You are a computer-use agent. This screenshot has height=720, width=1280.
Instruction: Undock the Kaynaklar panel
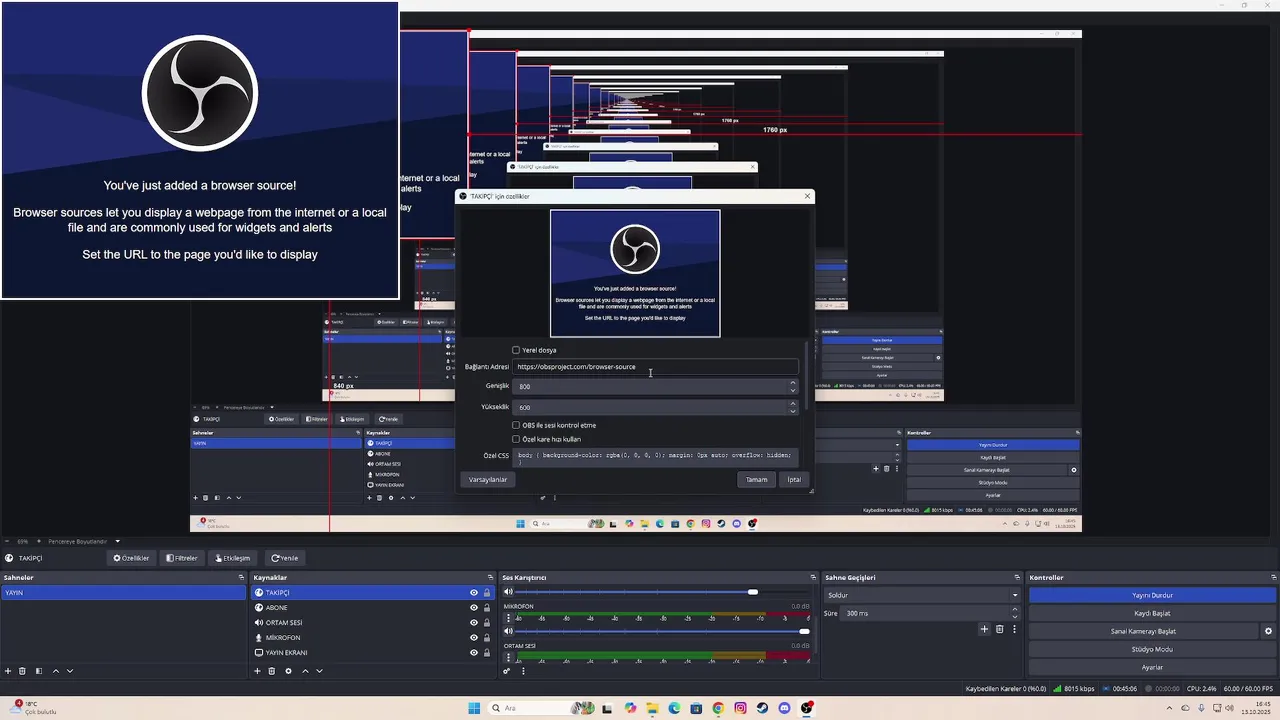pos(490,577)
